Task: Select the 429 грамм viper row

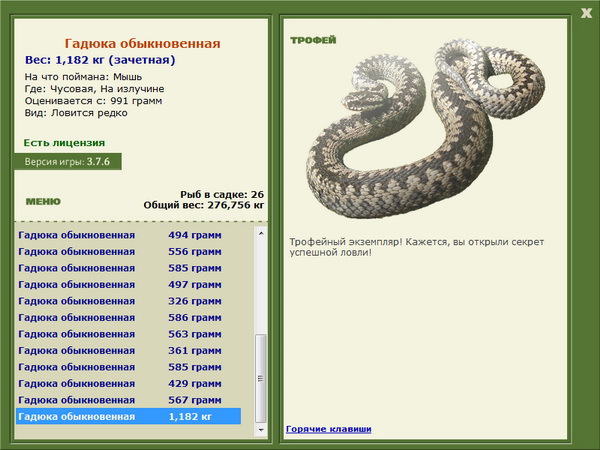Action: [x=129, y=383]
